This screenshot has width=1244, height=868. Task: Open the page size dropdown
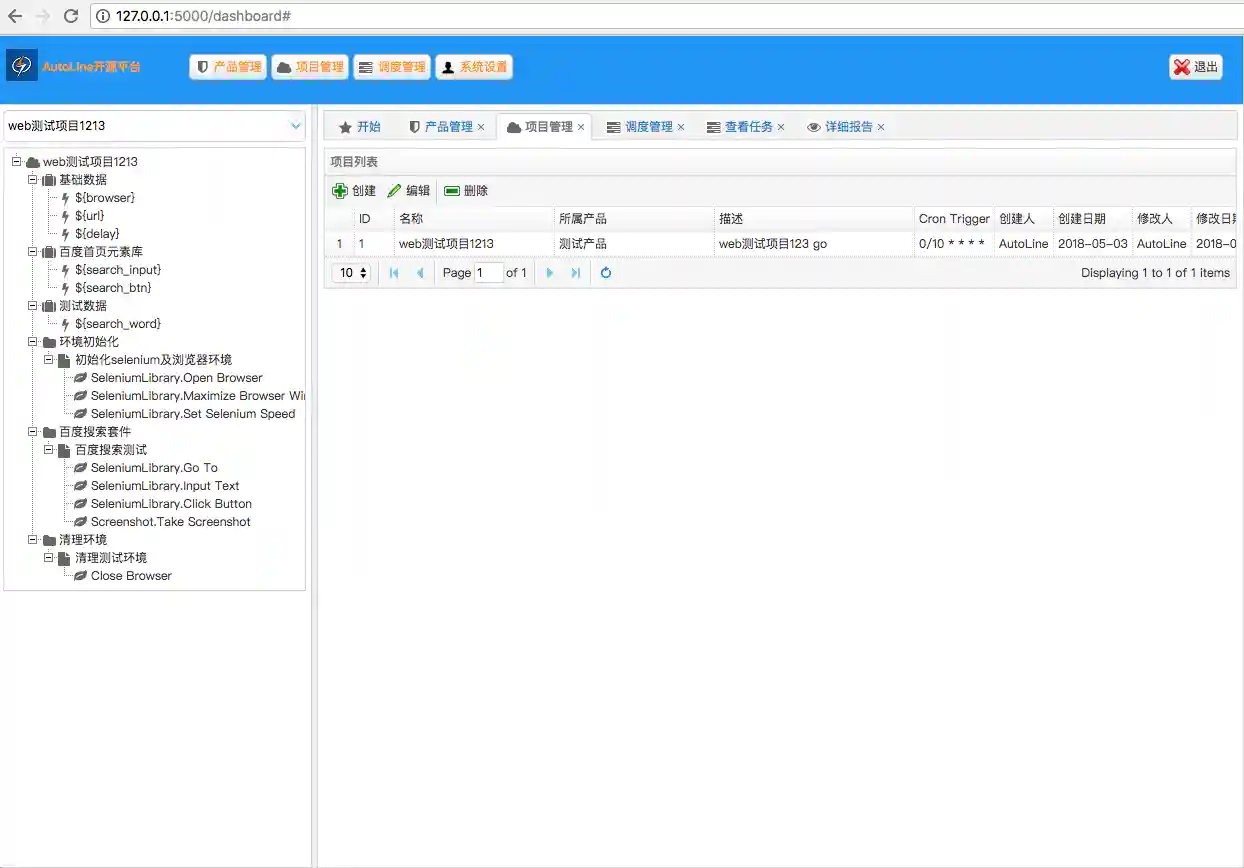pyautogui.click(x=351, y=273)
